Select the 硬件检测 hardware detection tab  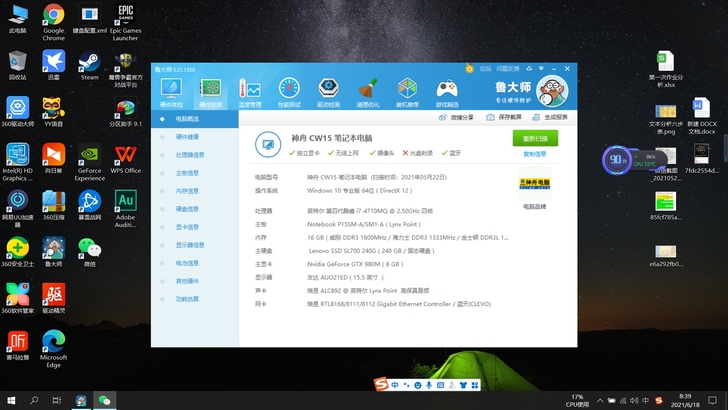pos(210,93)
